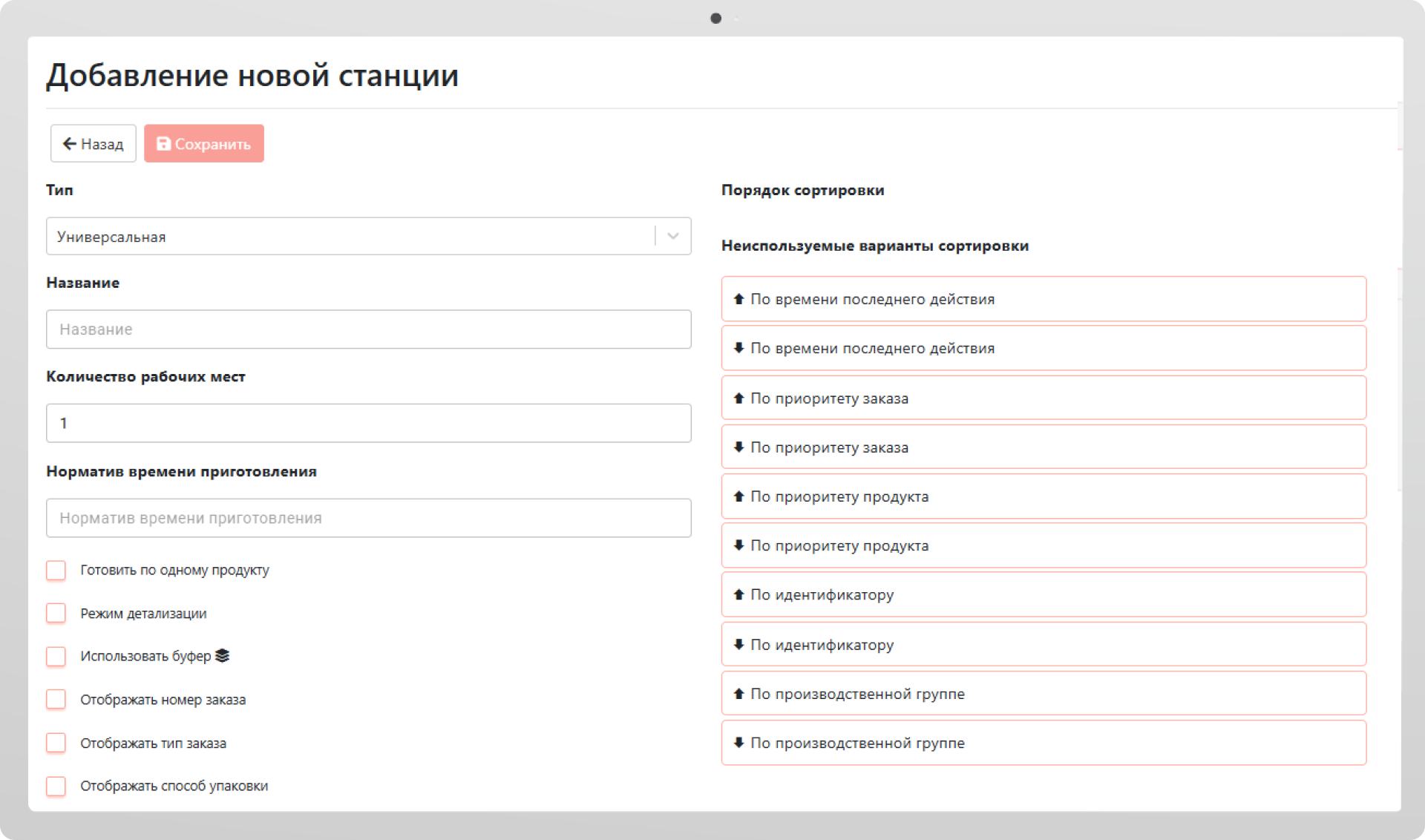Open the Универсальная type combo box

point(349,236)
